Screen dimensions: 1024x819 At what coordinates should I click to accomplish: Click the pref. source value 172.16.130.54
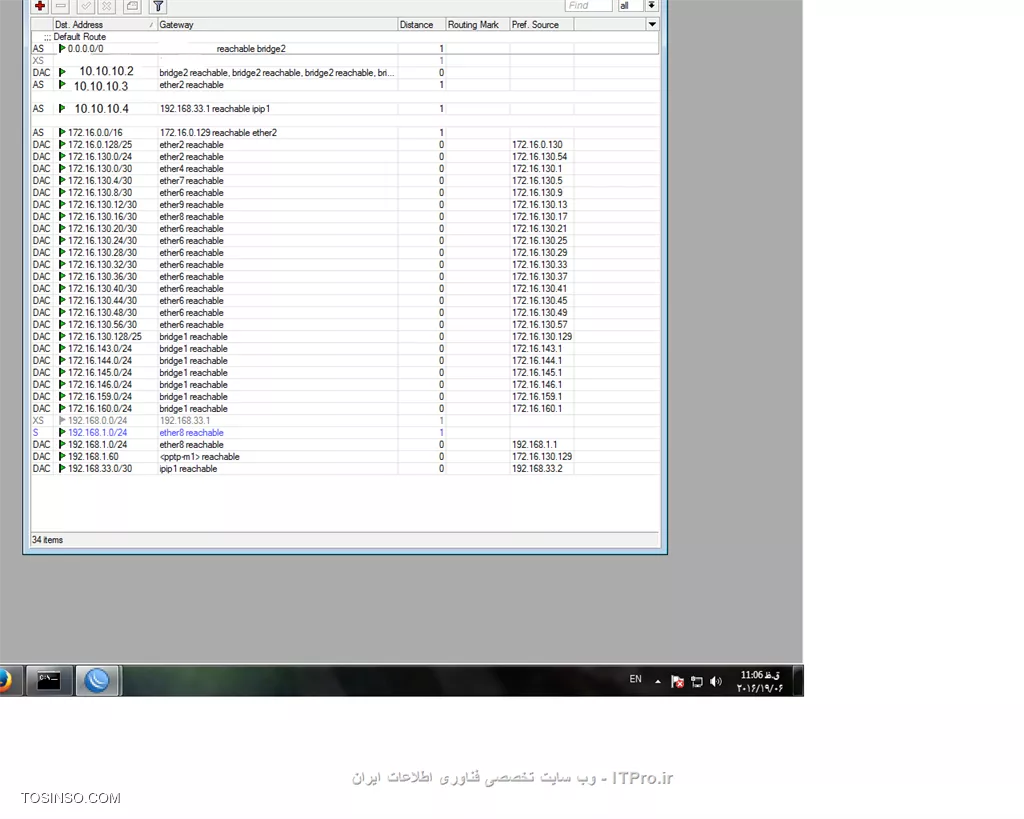point(539,157)
